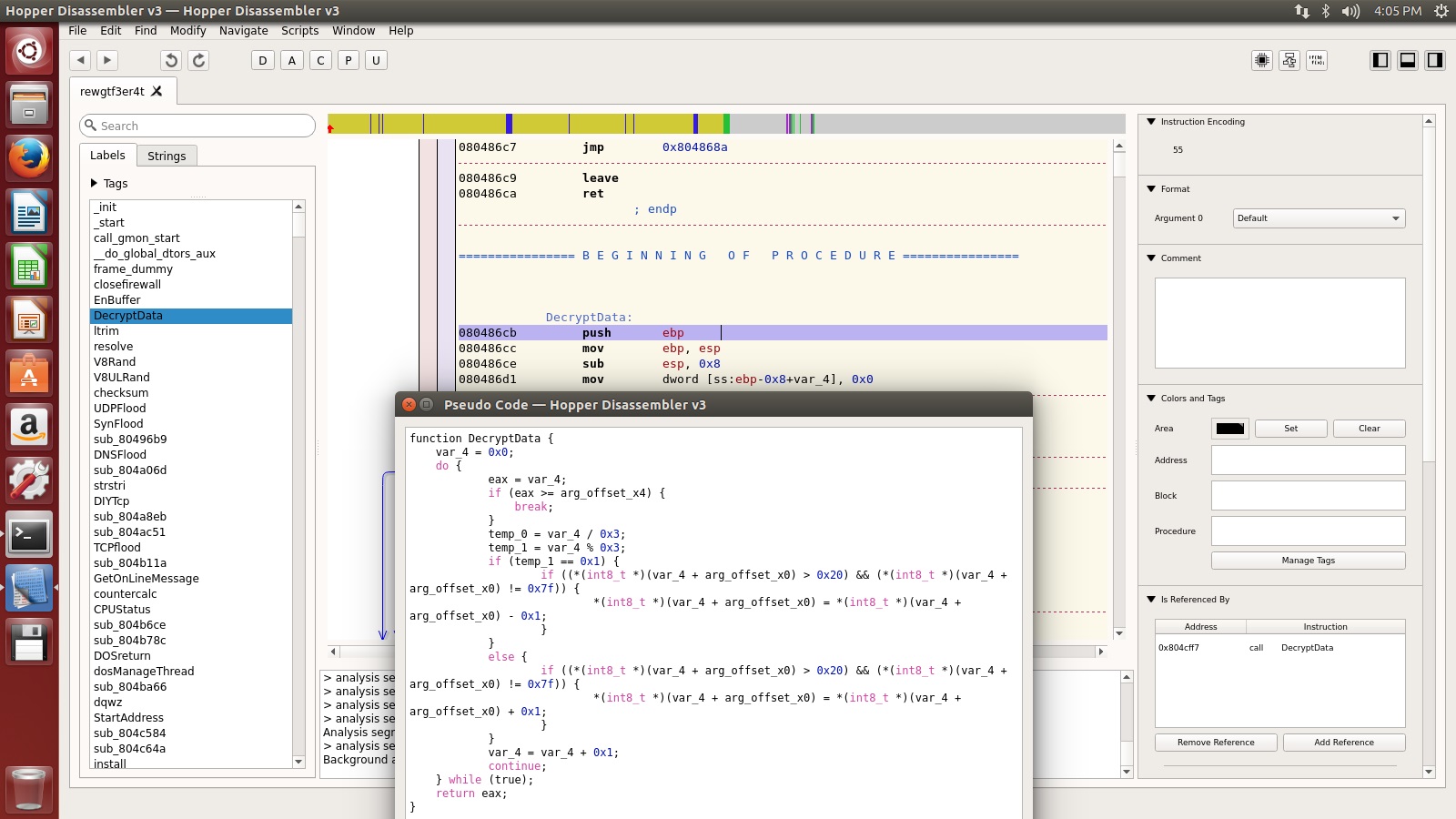Click the Comment text box
1456x819 pixels.
coord(1279,323)
